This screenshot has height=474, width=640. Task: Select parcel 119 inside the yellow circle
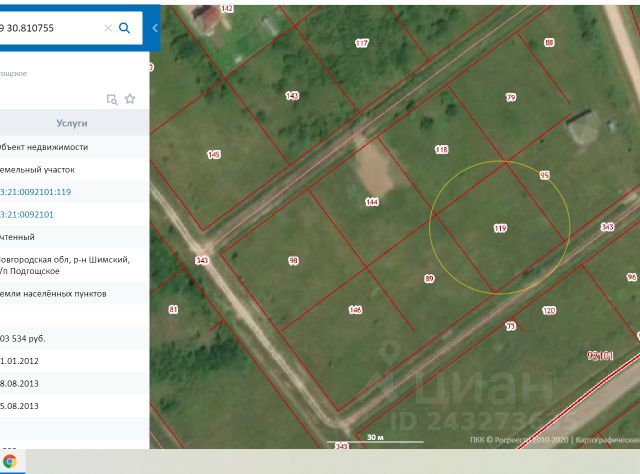pyautogui.click(x=500, y=228)
